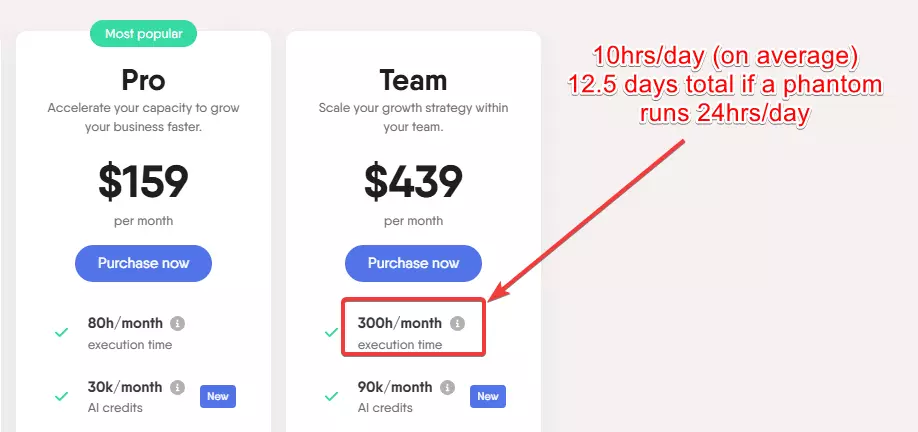The height and width of the screenshot is (432, 918).
Task: Click green checkmark beside Team AI credits
Action: (x=331, y=396)
